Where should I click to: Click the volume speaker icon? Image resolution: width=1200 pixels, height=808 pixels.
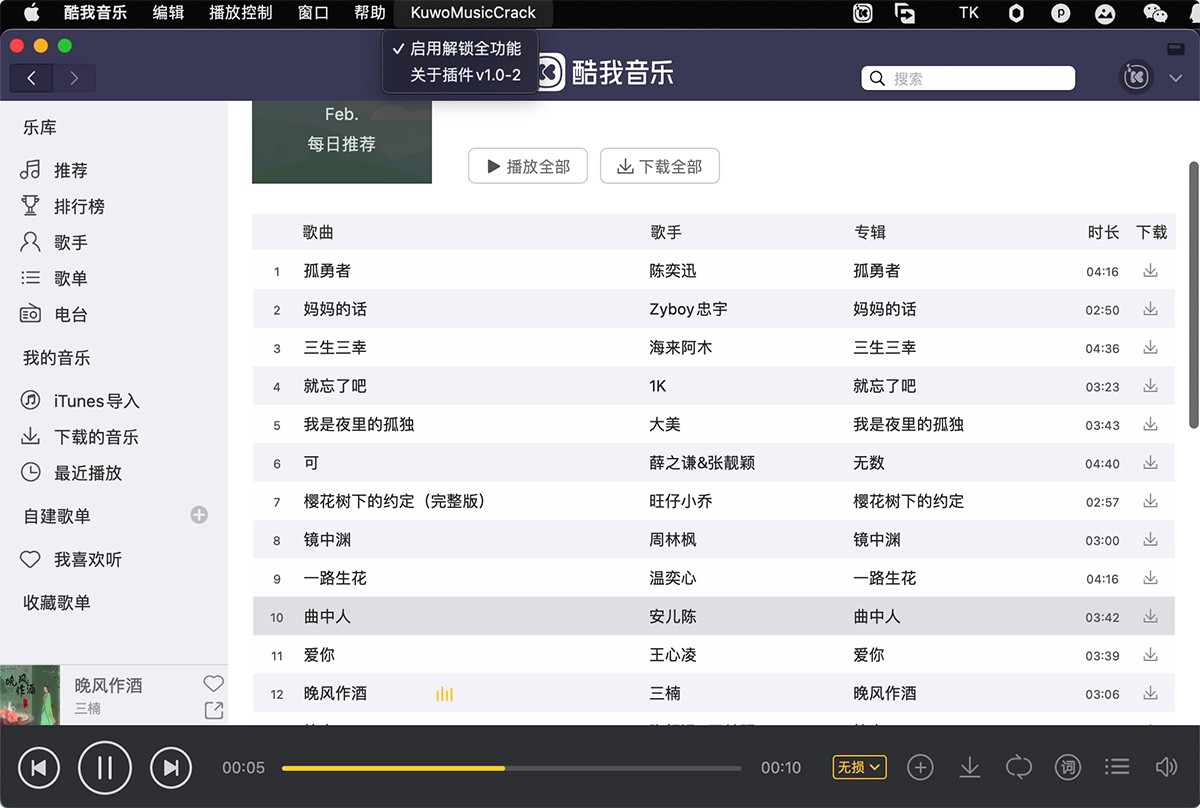1166,767
